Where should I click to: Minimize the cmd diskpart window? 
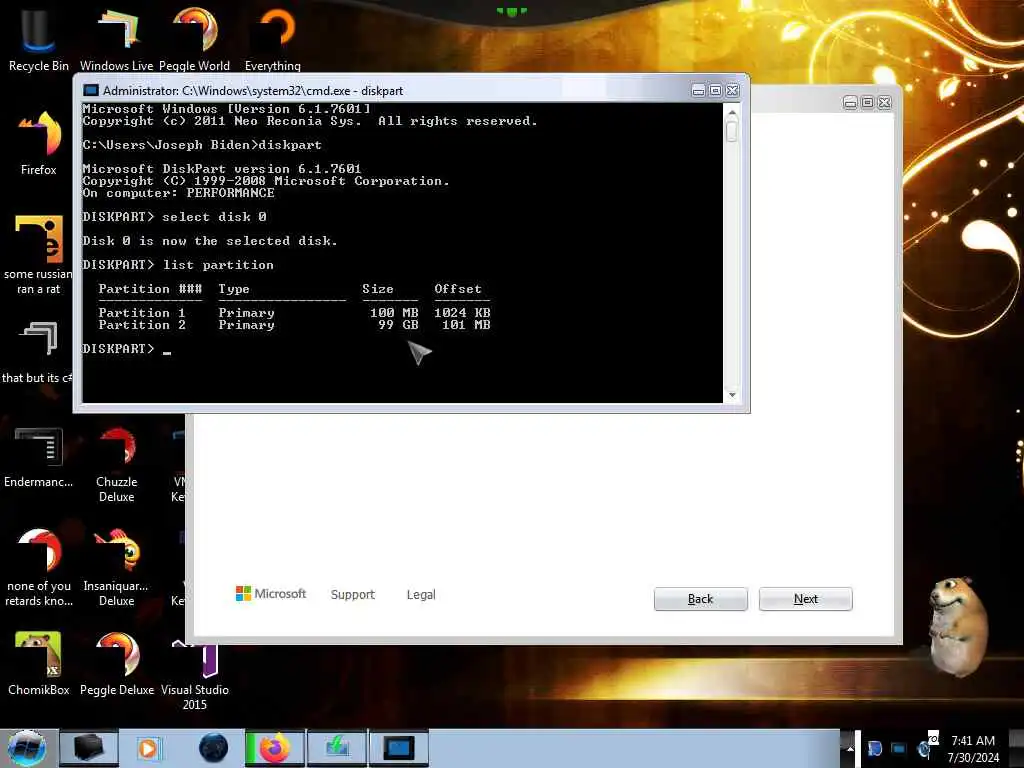pos(698,91)
